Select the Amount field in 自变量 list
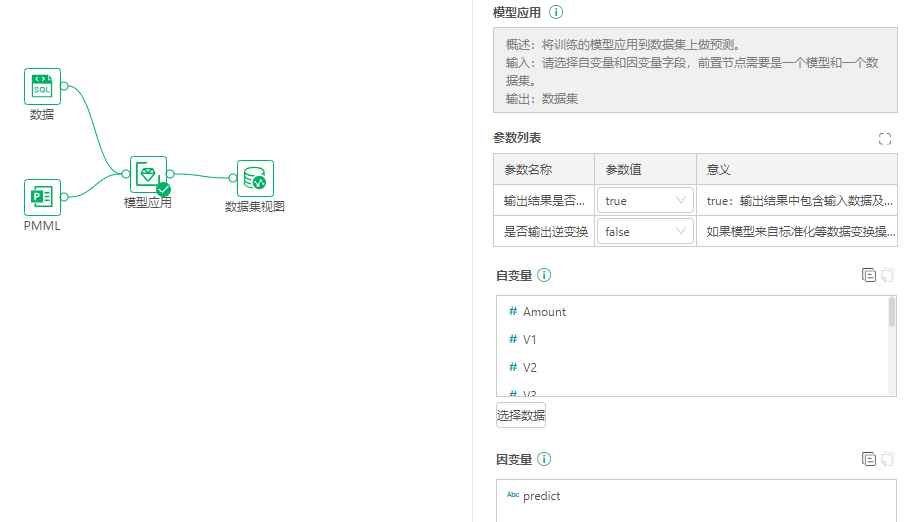This screenshot has width=910, height=522. (544, 312)
